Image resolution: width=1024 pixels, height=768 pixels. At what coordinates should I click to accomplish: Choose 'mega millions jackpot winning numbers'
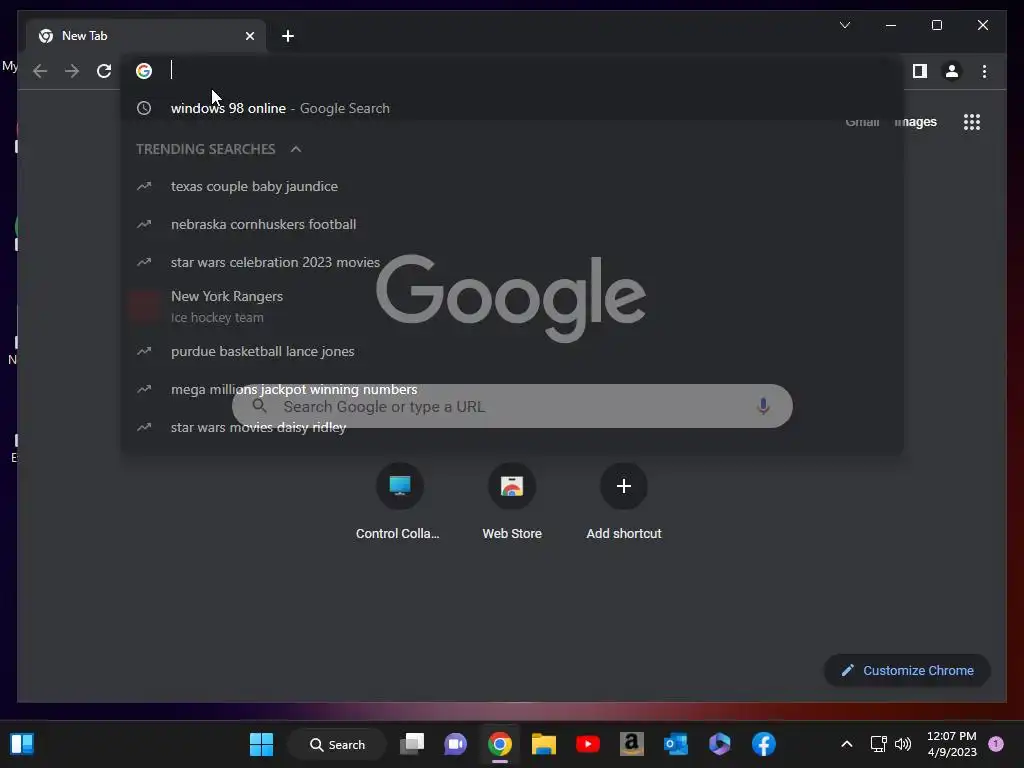pos(513,390)
